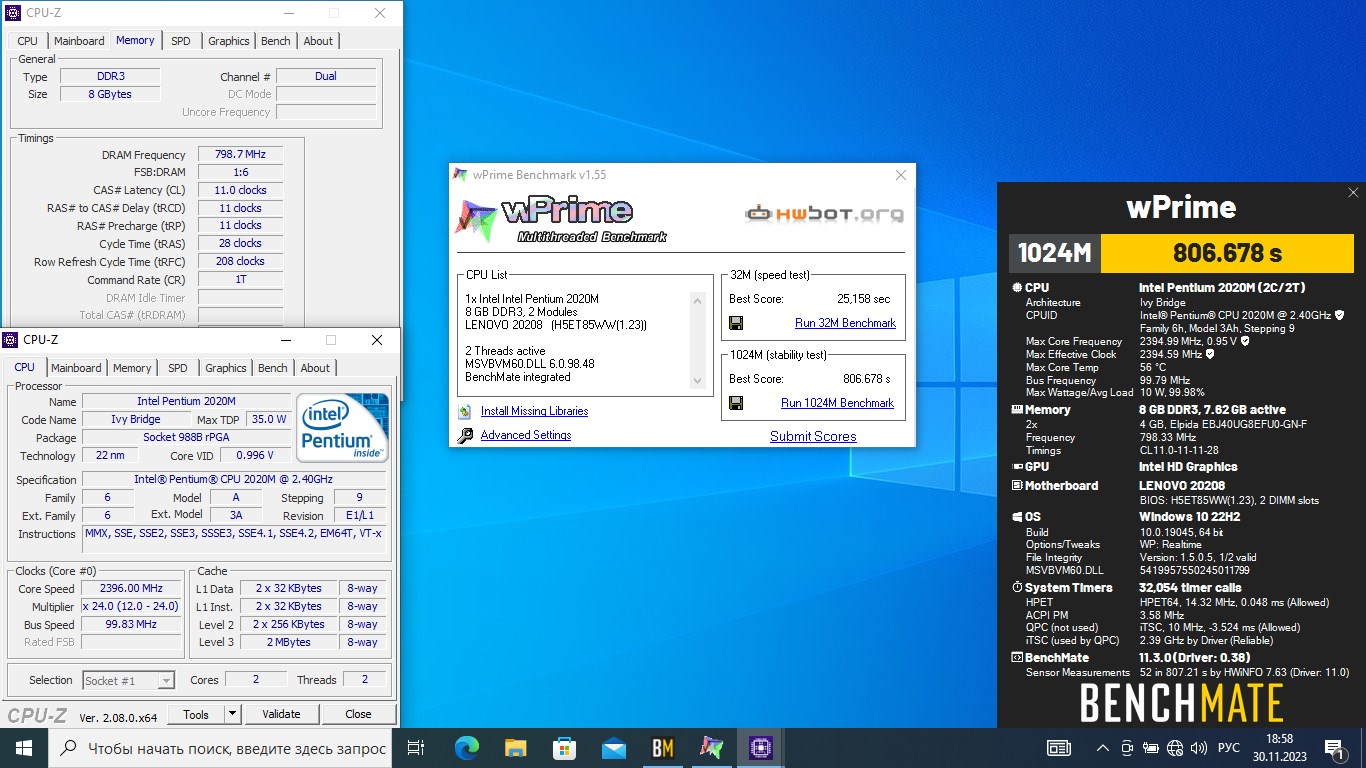Click the HWBOT.org logo in wPrime
This screenshot has height=768, width=1366.
[x=825, y=213]
